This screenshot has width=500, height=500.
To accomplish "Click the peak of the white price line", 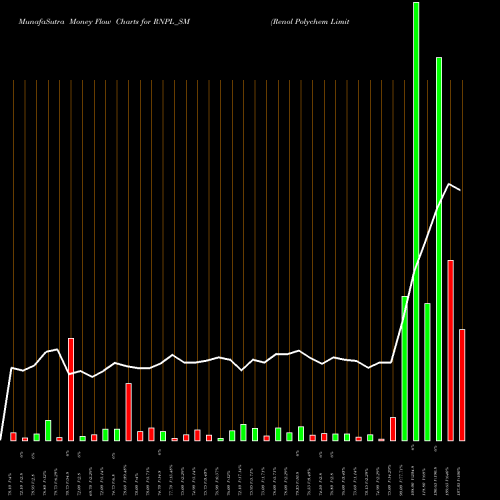I will (449, 184).
